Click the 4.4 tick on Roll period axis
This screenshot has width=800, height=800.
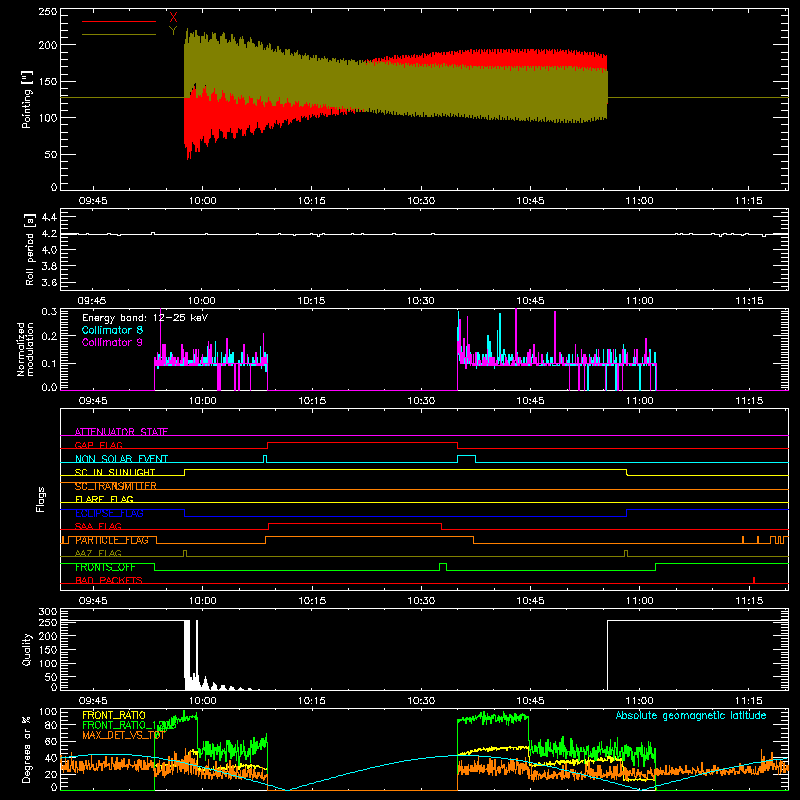coord(49,217)
